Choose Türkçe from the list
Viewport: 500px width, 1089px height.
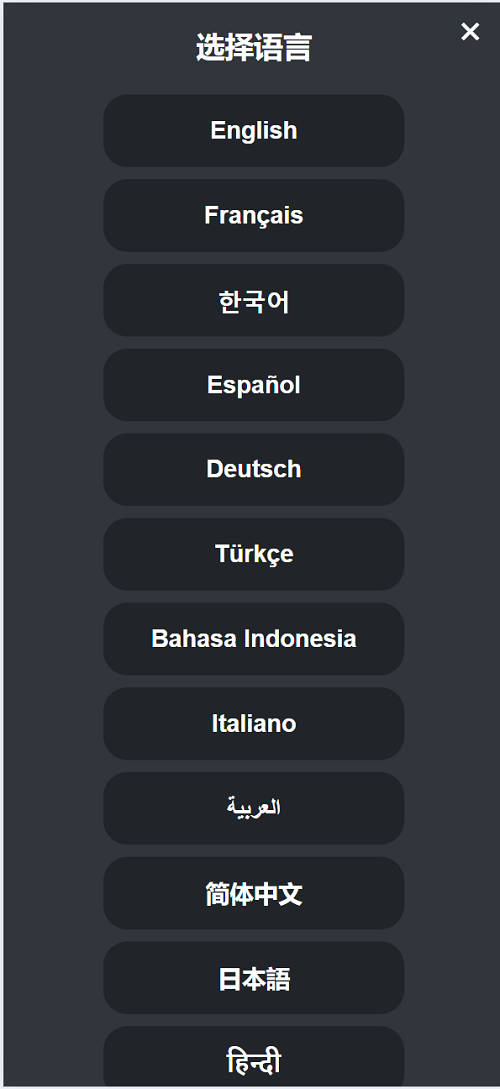(x=253, y=554)
